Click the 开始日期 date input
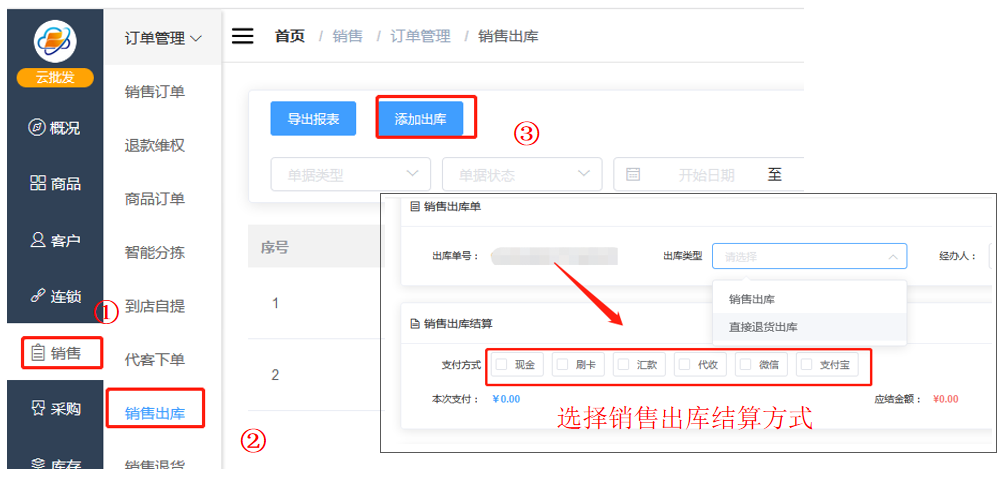The image size is (1003, 481). [x=706, y=175]
